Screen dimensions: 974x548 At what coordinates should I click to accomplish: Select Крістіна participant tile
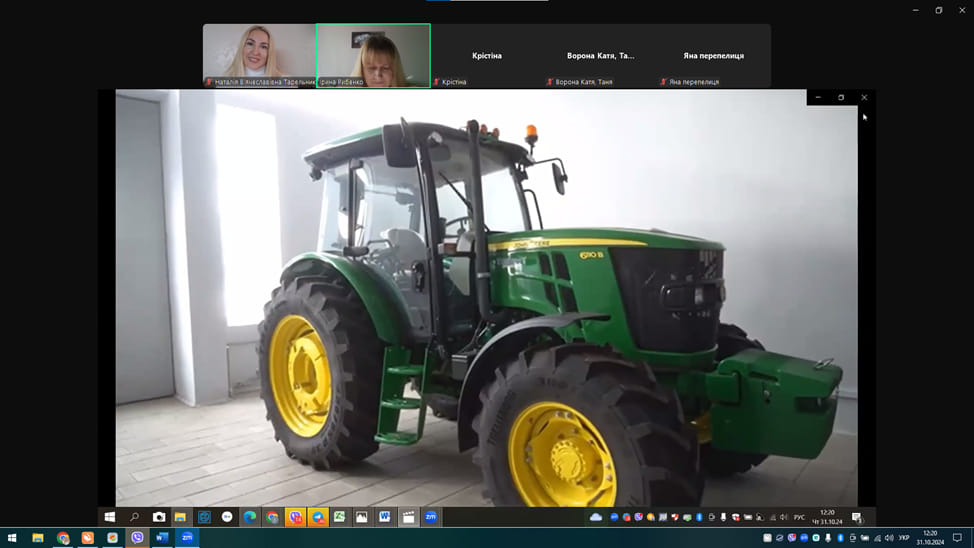click(x=487, y=55)
